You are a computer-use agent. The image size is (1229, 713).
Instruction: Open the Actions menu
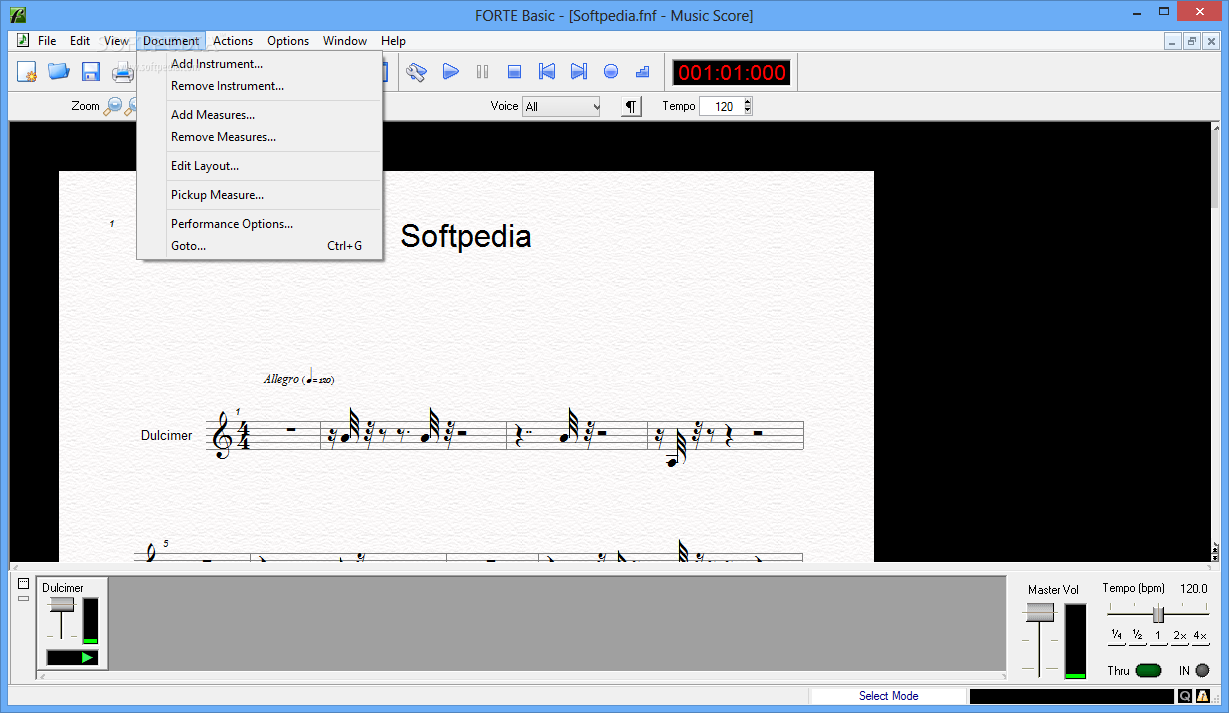click(233, 41)
